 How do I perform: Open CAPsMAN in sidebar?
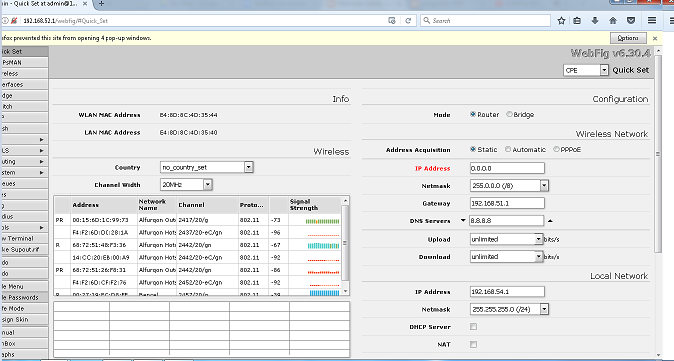click(x=24, y=62)
